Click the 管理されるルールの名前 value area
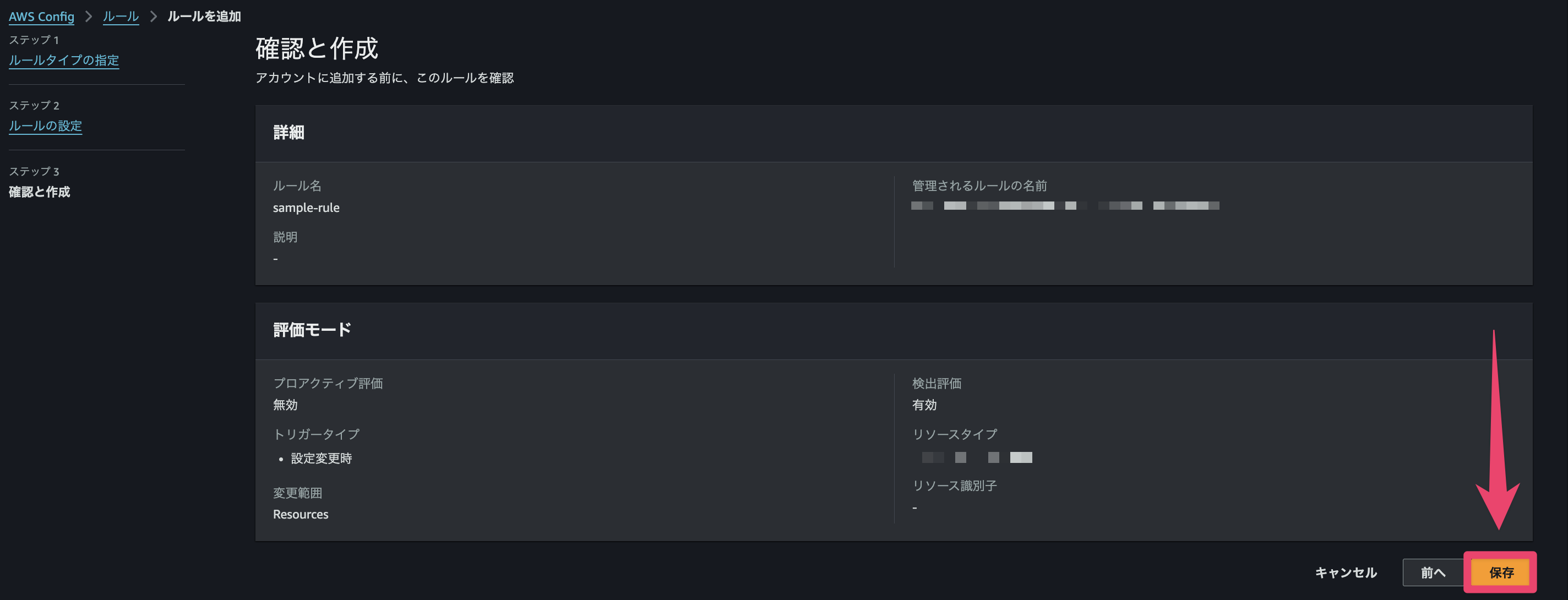The height and width of the screenshot is (600, 1568). [1065, 205]
